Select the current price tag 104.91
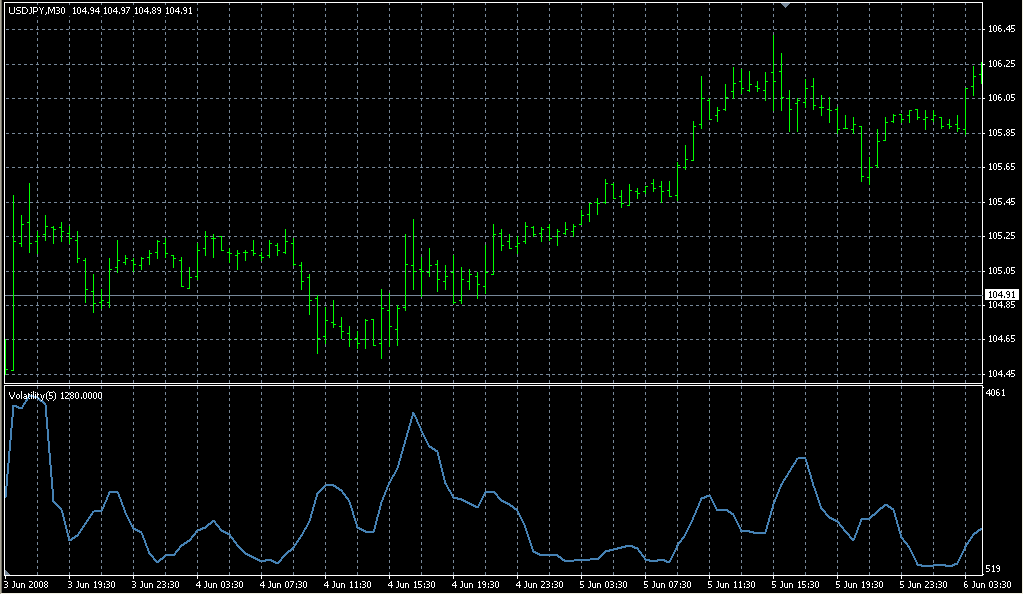The height and width of the screenshot is (594, 1024). [x=1001, y=295]
